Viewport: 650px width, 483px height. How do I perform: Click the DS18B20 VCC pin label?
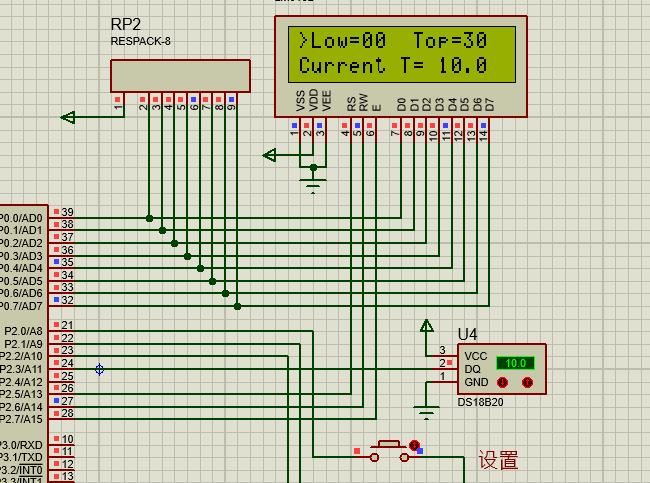[x=475, y=356]
